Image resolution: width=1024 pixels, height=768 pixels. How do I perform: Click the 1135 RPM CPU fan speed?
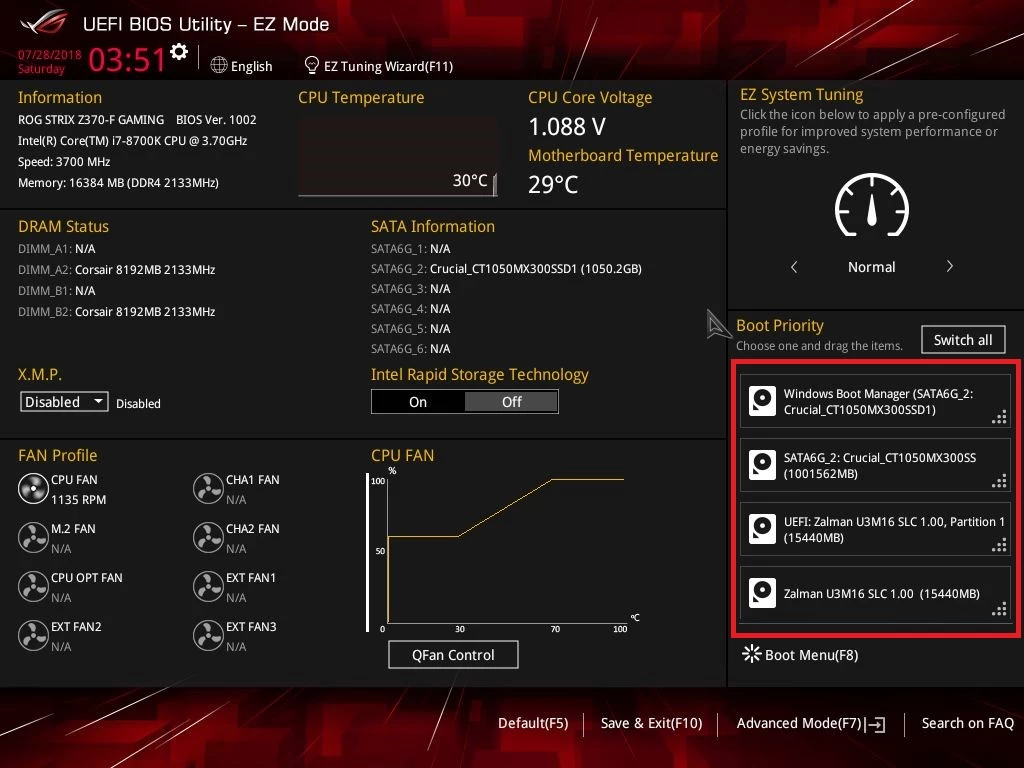coord(78,500)
